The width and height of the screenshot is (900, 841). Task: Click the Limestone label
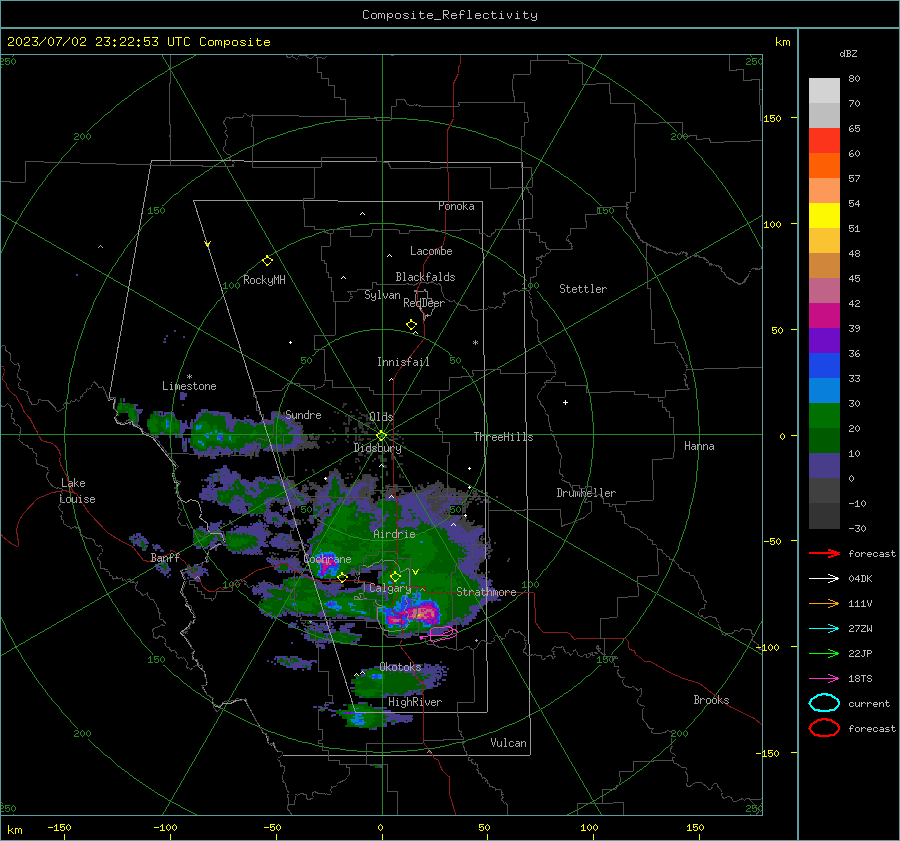tap(189, 386)
